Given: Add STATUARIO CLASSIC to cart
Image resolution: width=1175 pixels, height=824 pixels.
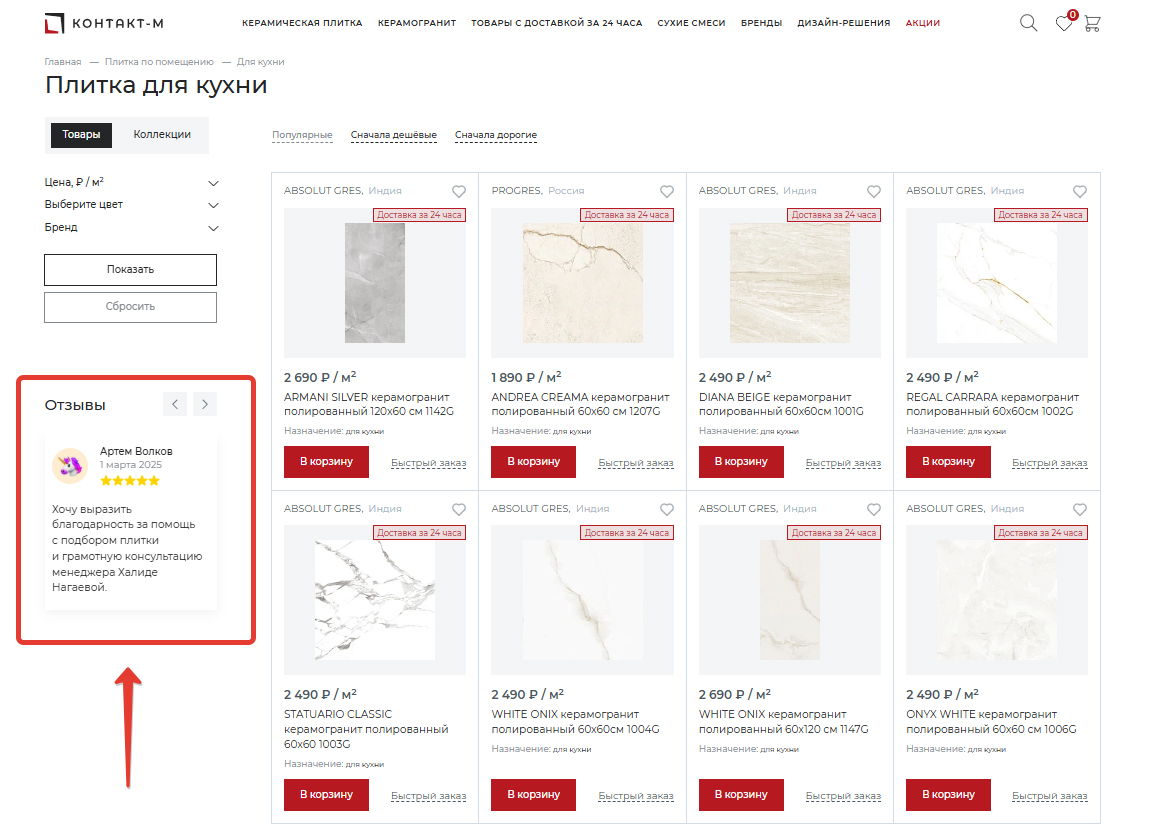Looking at the screenshot, I should point(326,795).
